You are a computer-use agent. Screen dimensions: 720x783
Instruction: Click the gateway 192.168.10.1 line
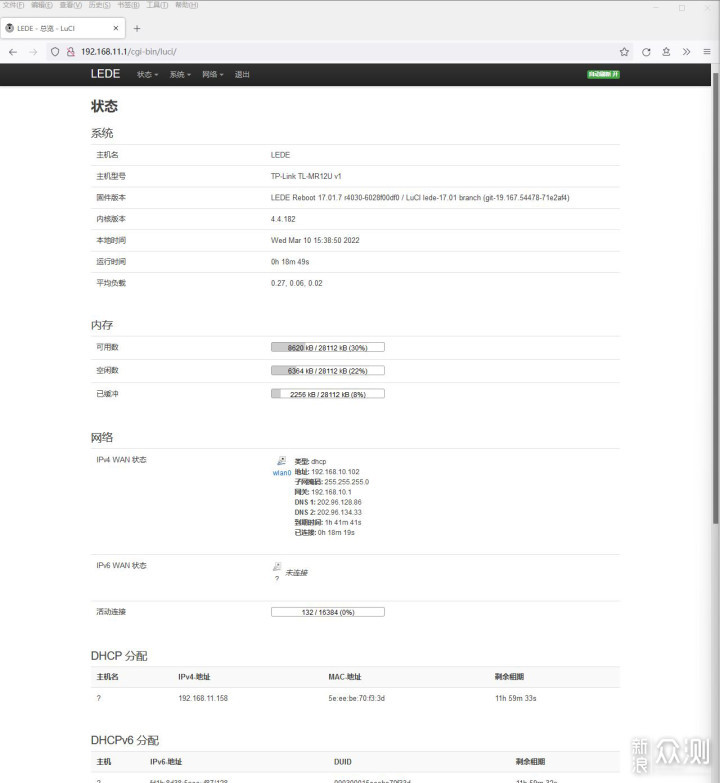[x=323, y=492]
